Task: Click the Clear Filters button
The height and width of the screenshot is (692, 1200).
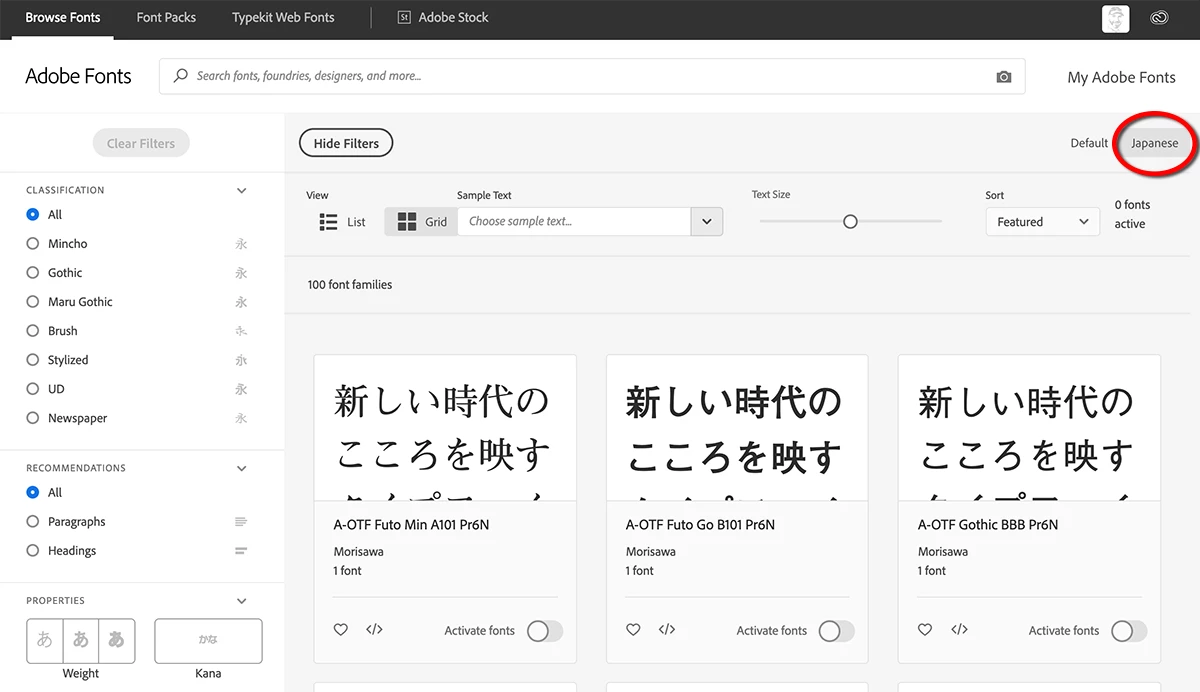Action: click(141, 143)
